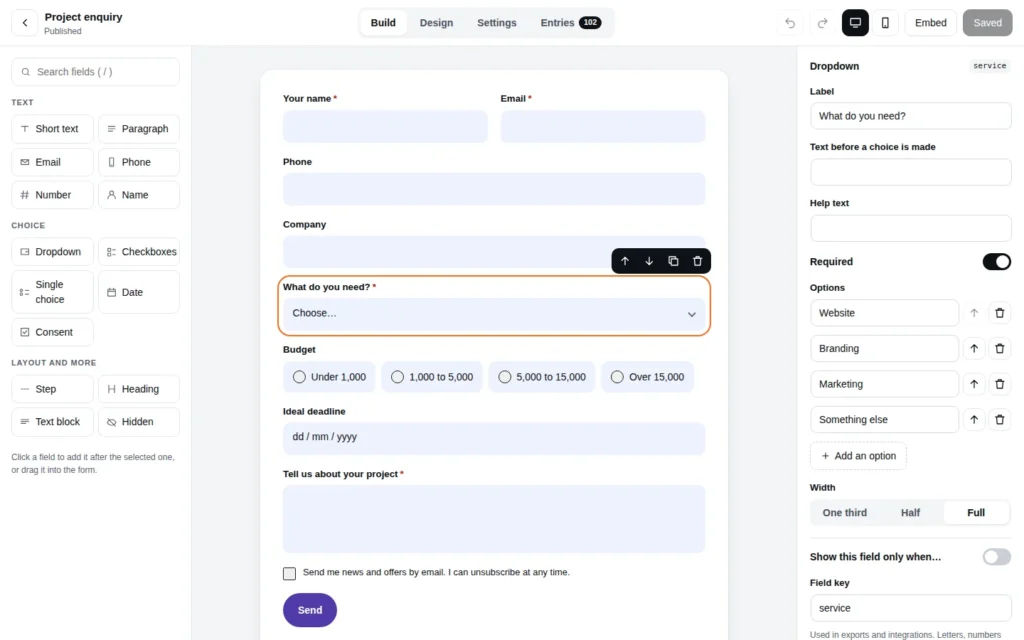Viewport: 1024px width, 640px height.
Task: Delete the Marketing option
Action: (x=999, y=384)
